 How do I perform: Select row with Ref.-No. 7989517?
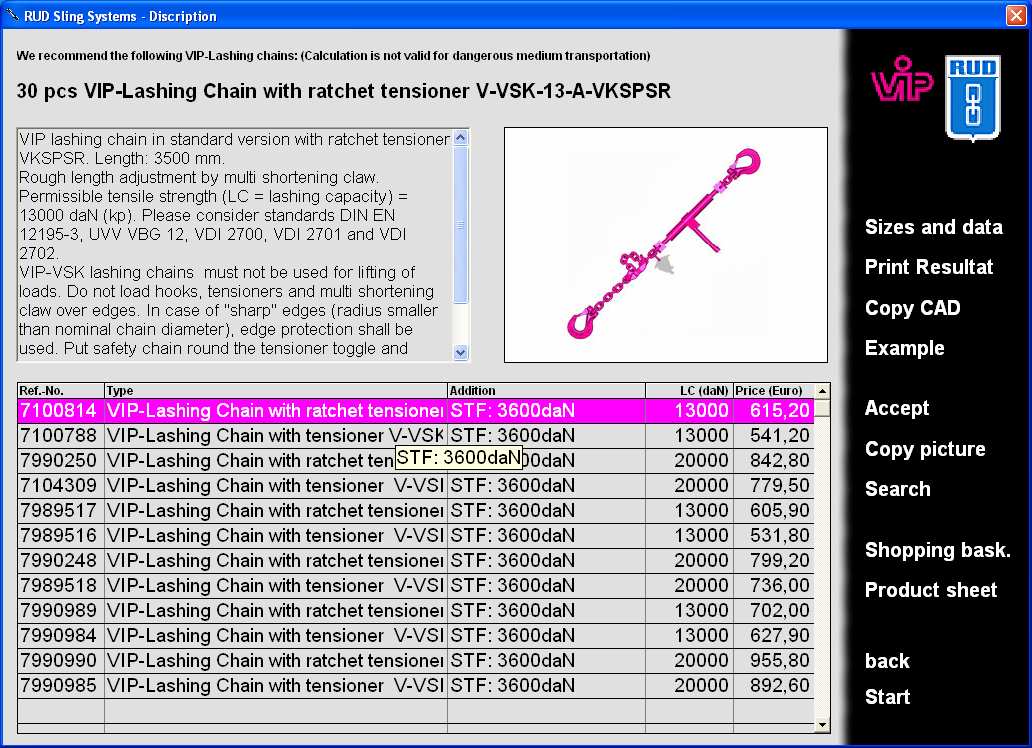(416, 511)
